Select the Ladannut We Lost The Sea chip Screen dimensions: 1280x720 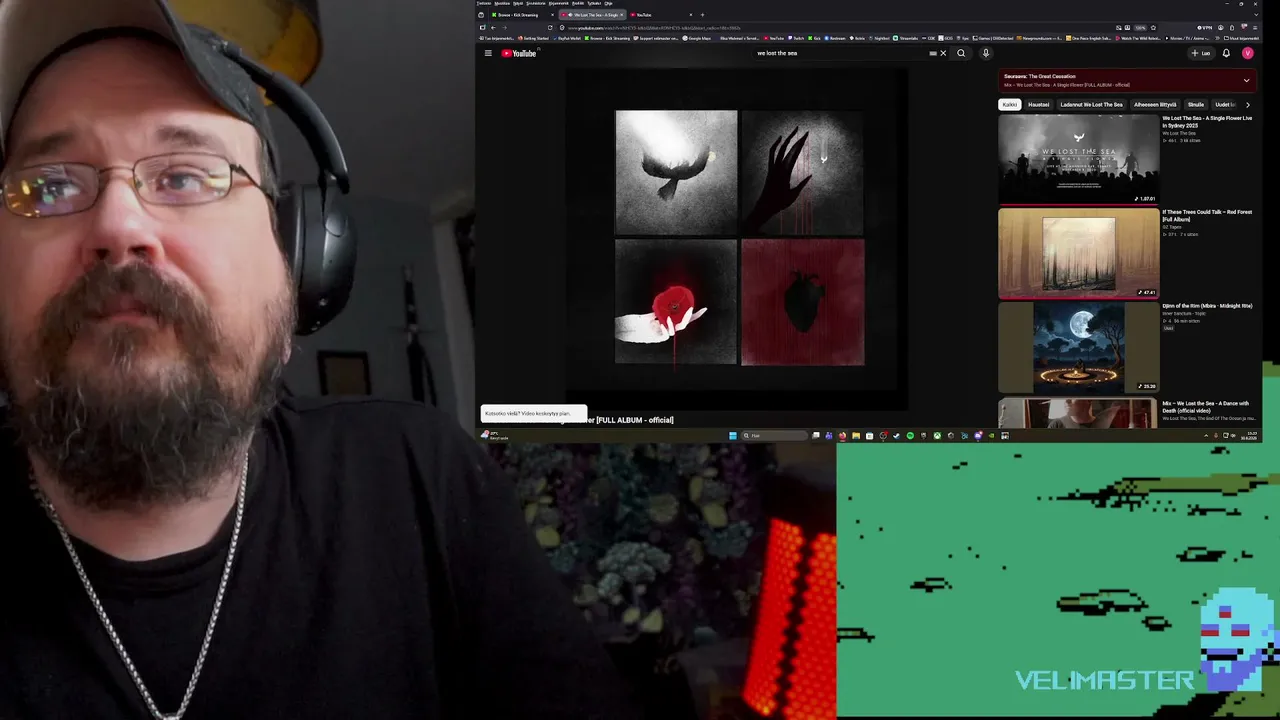point(1091,104)
